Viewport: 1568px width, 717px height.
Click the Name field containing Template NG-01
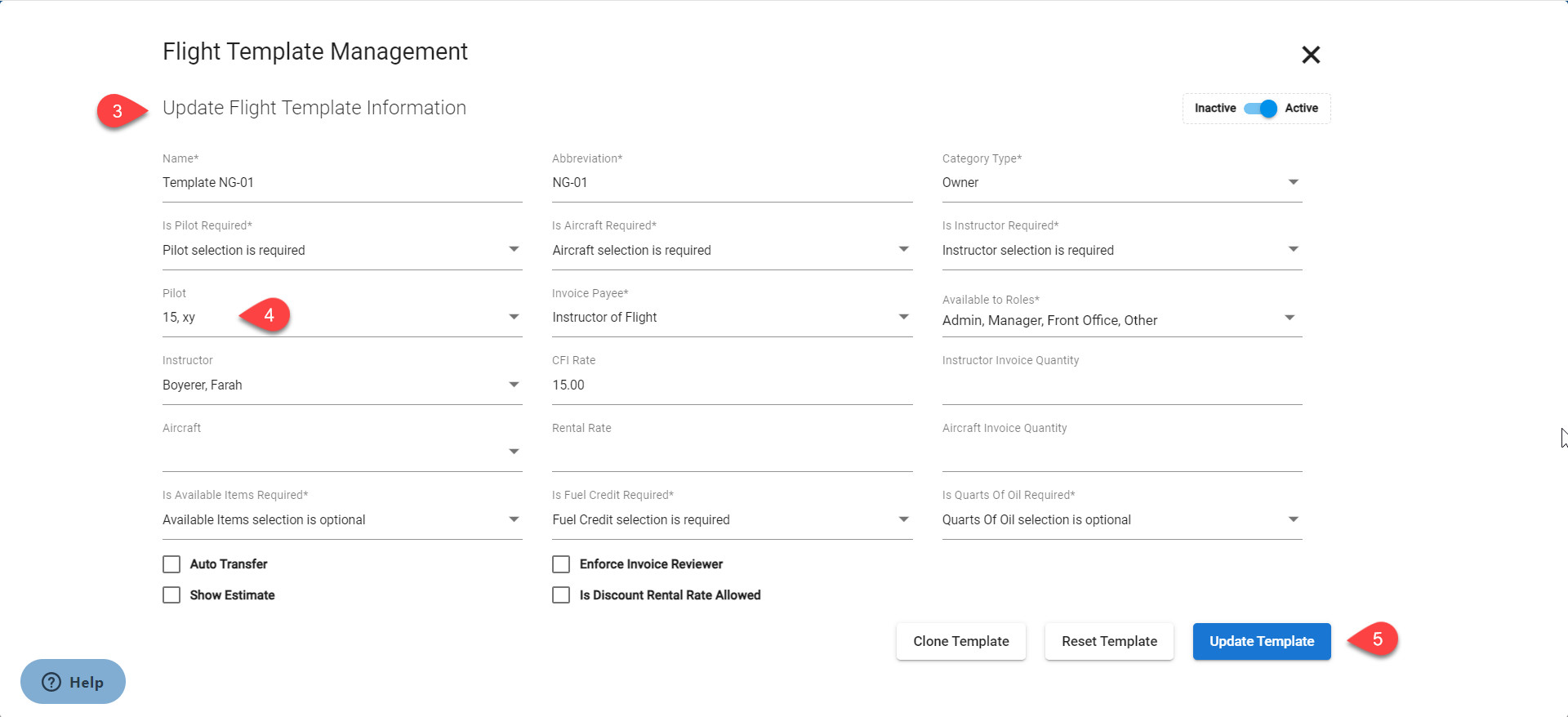coord(341,183)
